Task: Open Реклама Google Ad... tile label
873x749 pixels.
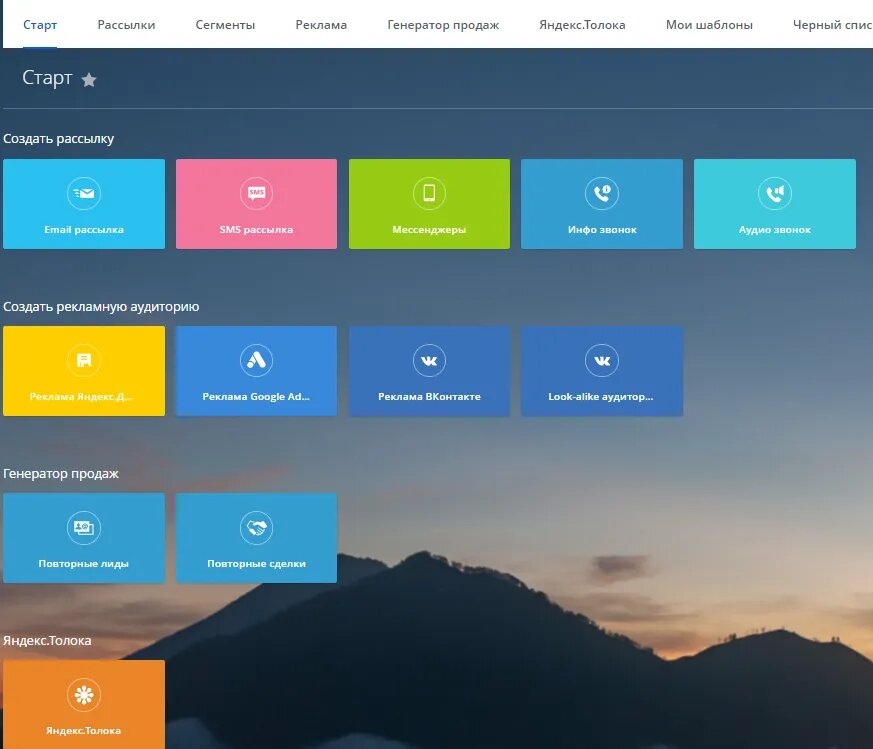Action: [x=256, y=396]
